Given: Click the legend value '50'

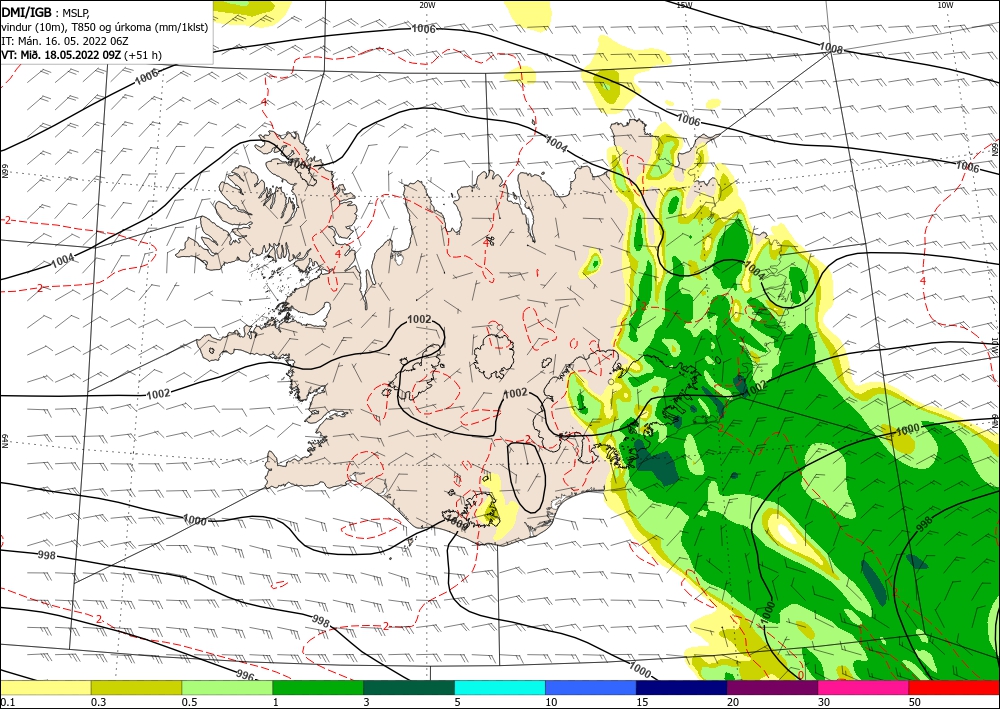Looking at the screenshot, I should click(x=915, y=702).
